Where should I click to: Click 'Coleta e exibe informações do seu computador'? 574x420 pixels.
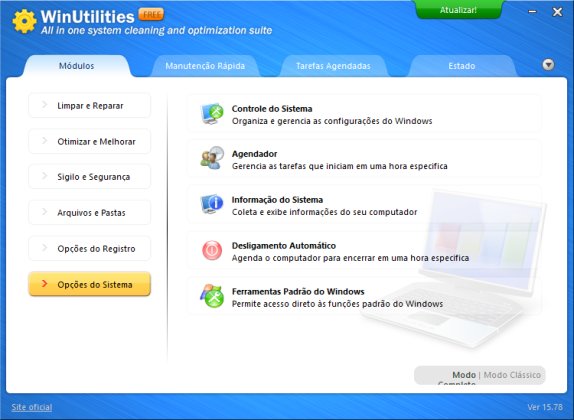[x=324, y=212]
